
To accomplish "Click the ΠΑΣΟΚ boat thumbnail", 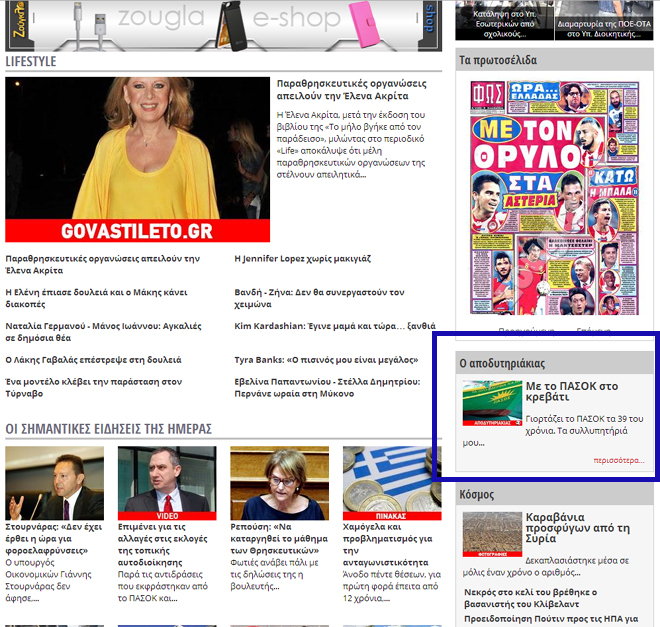I will (x=491, y=403).
